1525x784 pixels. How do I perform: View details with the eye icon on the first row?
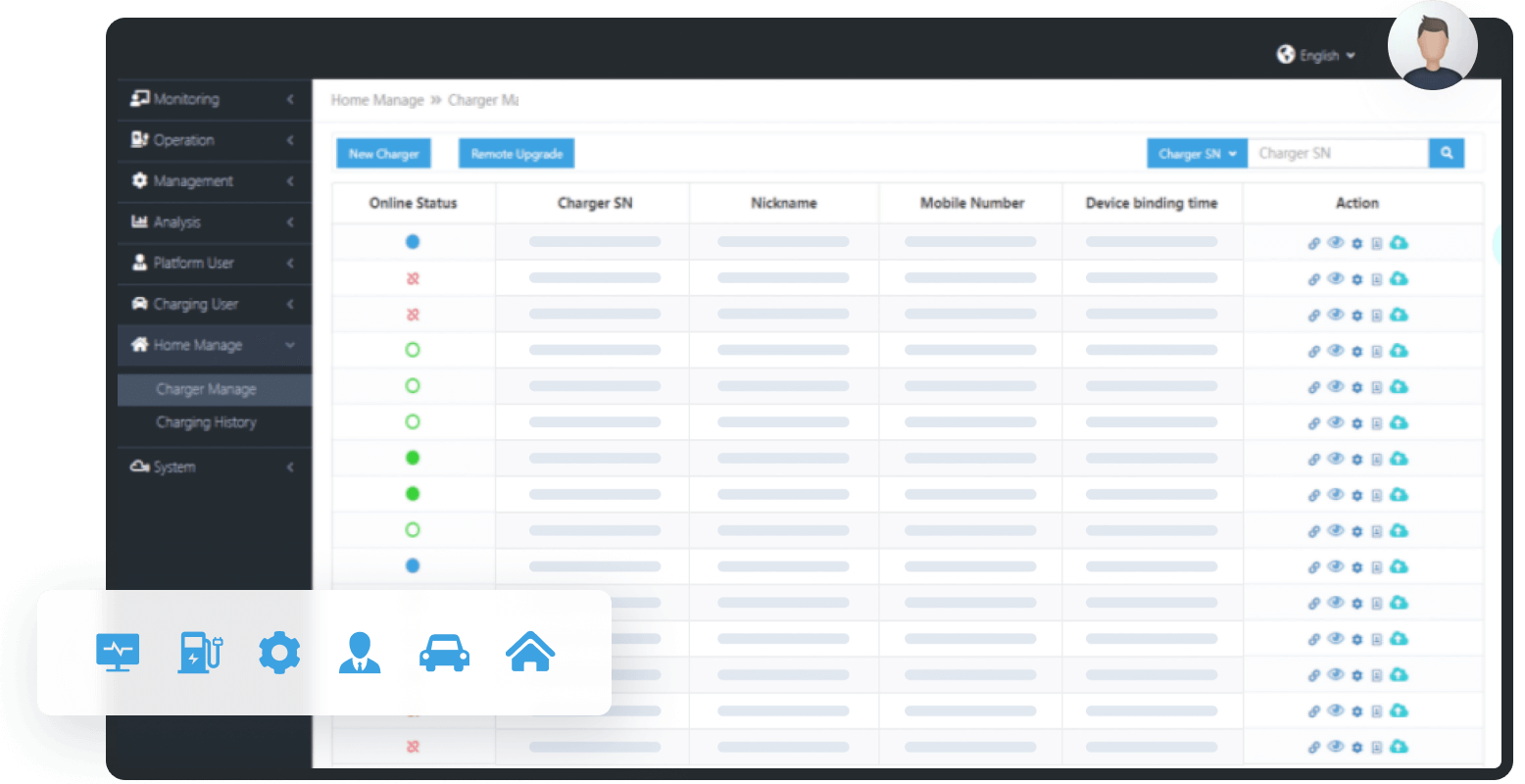click(1335, 242)
